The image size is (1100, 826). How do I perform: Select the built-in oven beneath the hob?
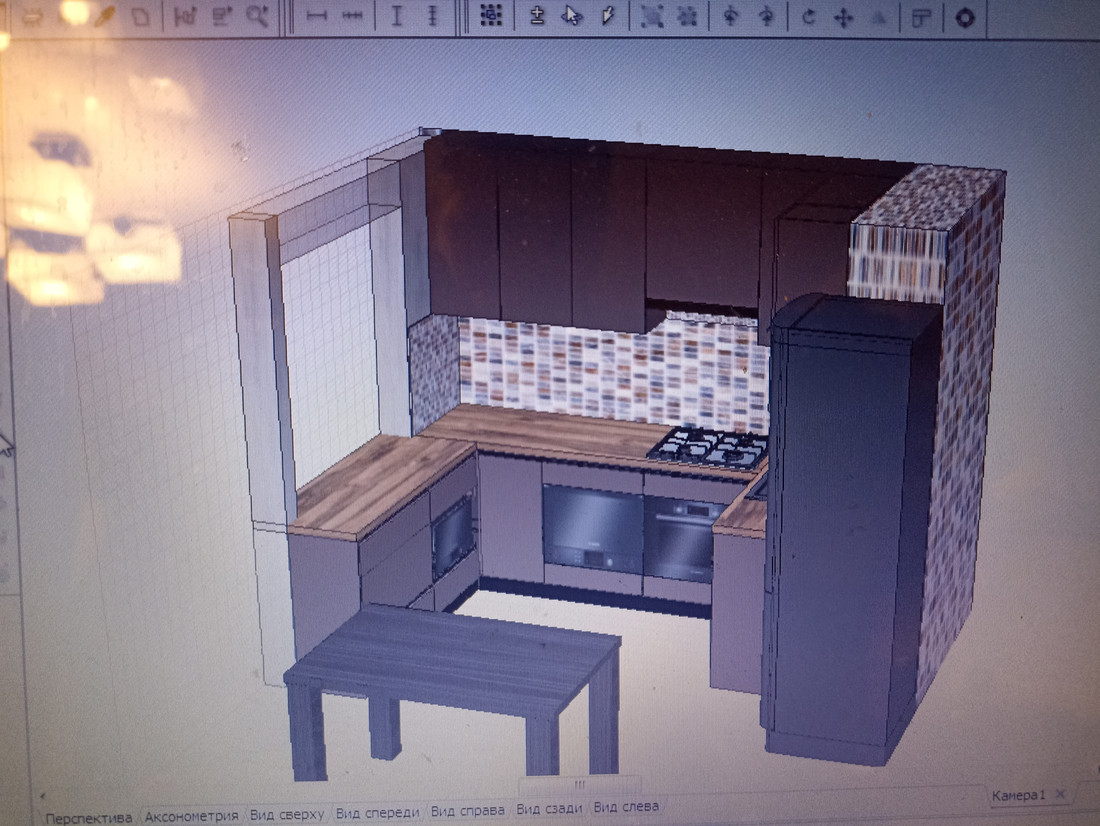680,537
